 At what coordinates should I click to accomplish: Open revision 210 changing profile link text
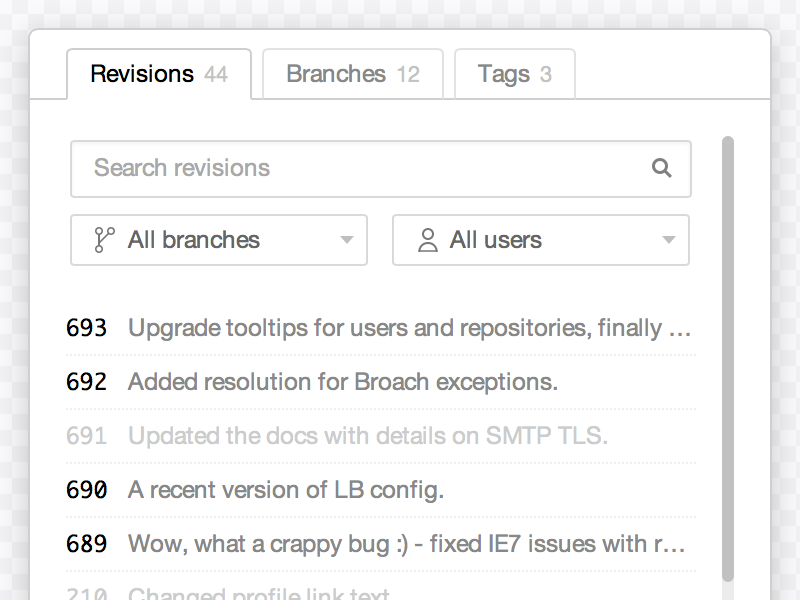pyautogui.click(x=300, y=592)
